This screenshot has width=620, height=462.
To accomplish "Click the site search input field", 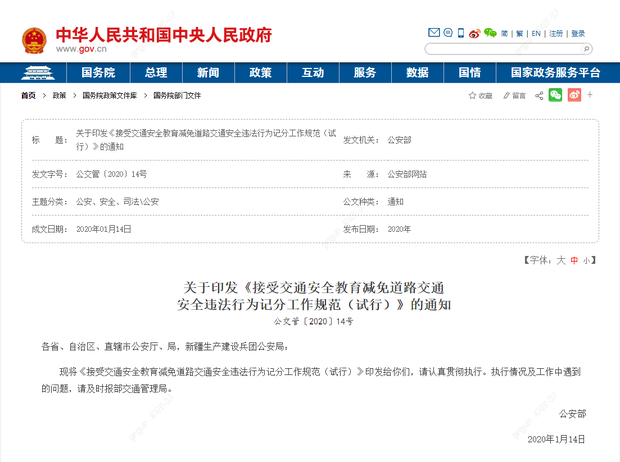I will pos(504,49).
